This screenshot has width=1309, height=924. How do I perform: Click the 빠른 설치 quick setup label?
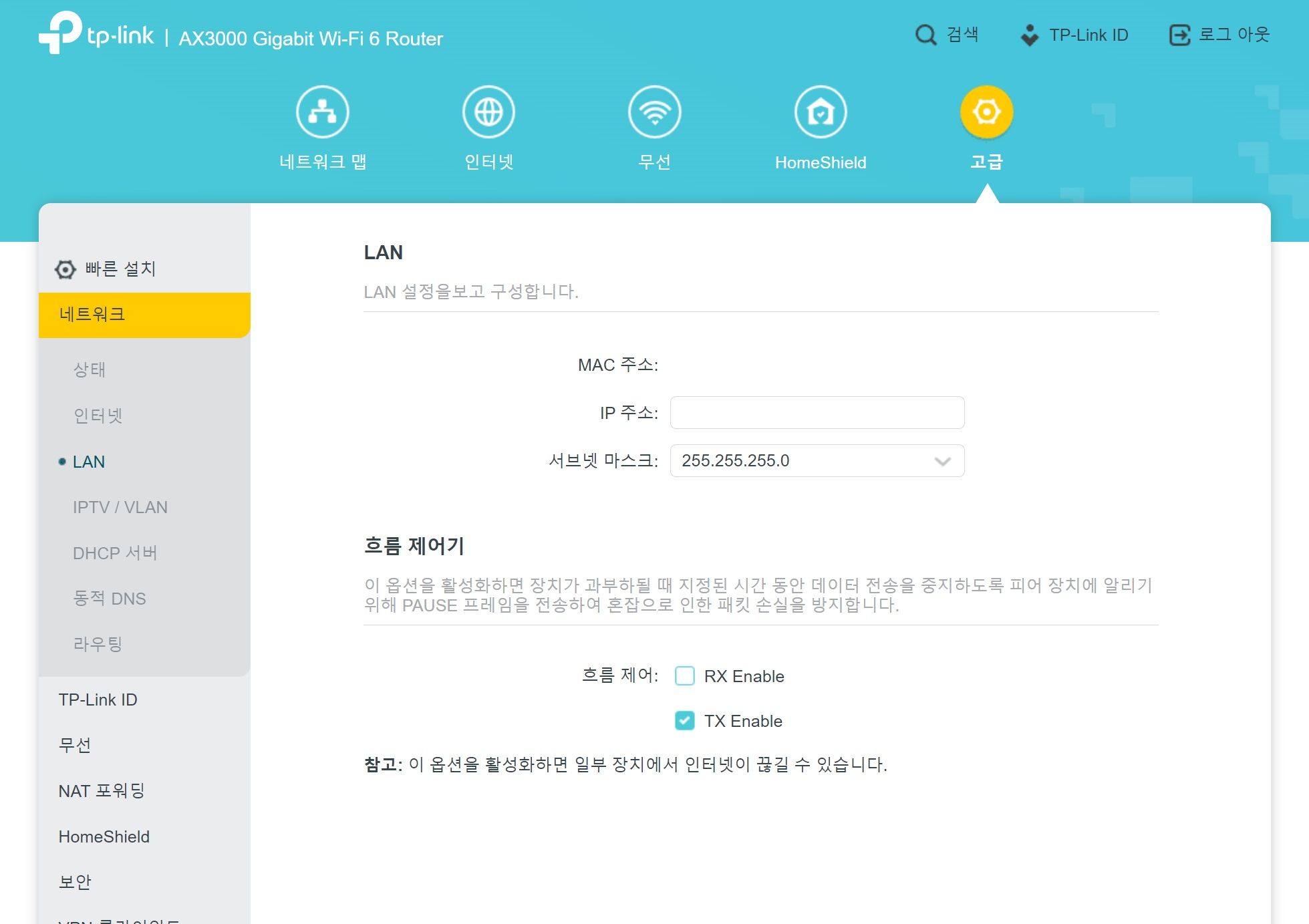coord(120,269)
